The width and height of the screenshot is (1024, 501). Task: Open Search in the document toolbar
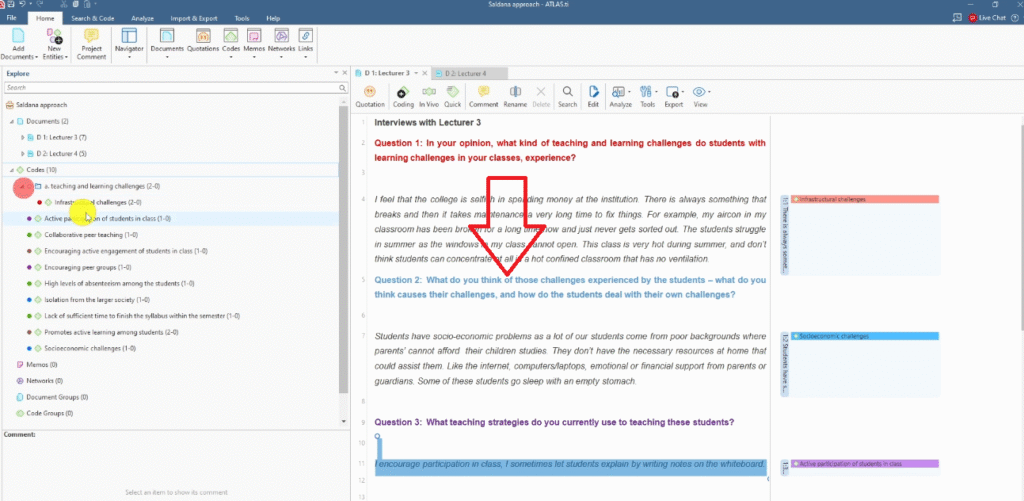567,96
